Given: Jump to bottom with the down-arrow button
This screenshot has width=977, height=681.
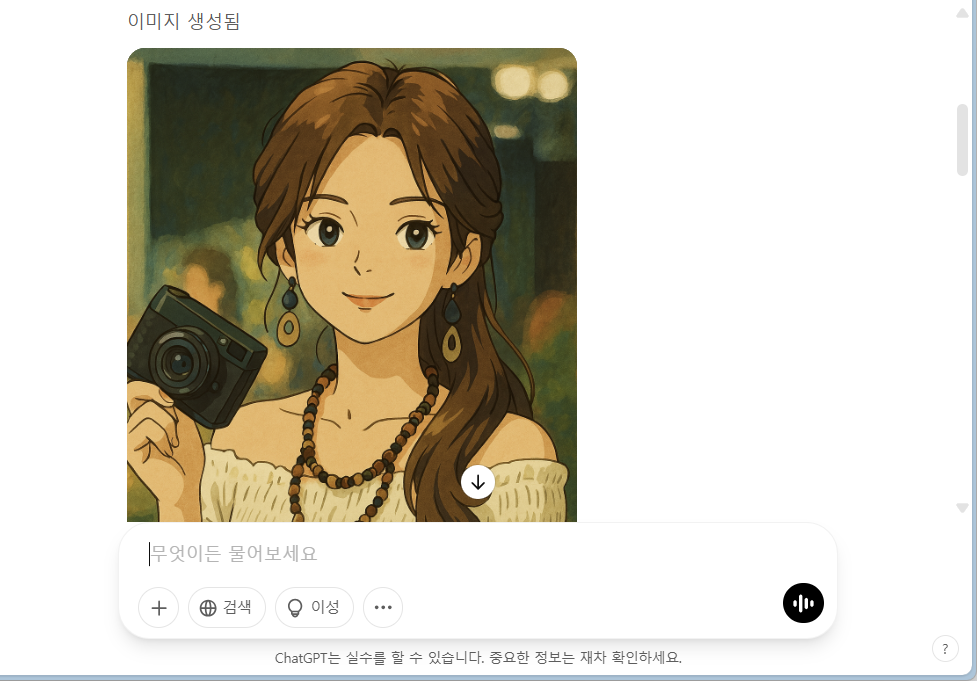Looking at the screenshot, I should (x=478, y=482).
